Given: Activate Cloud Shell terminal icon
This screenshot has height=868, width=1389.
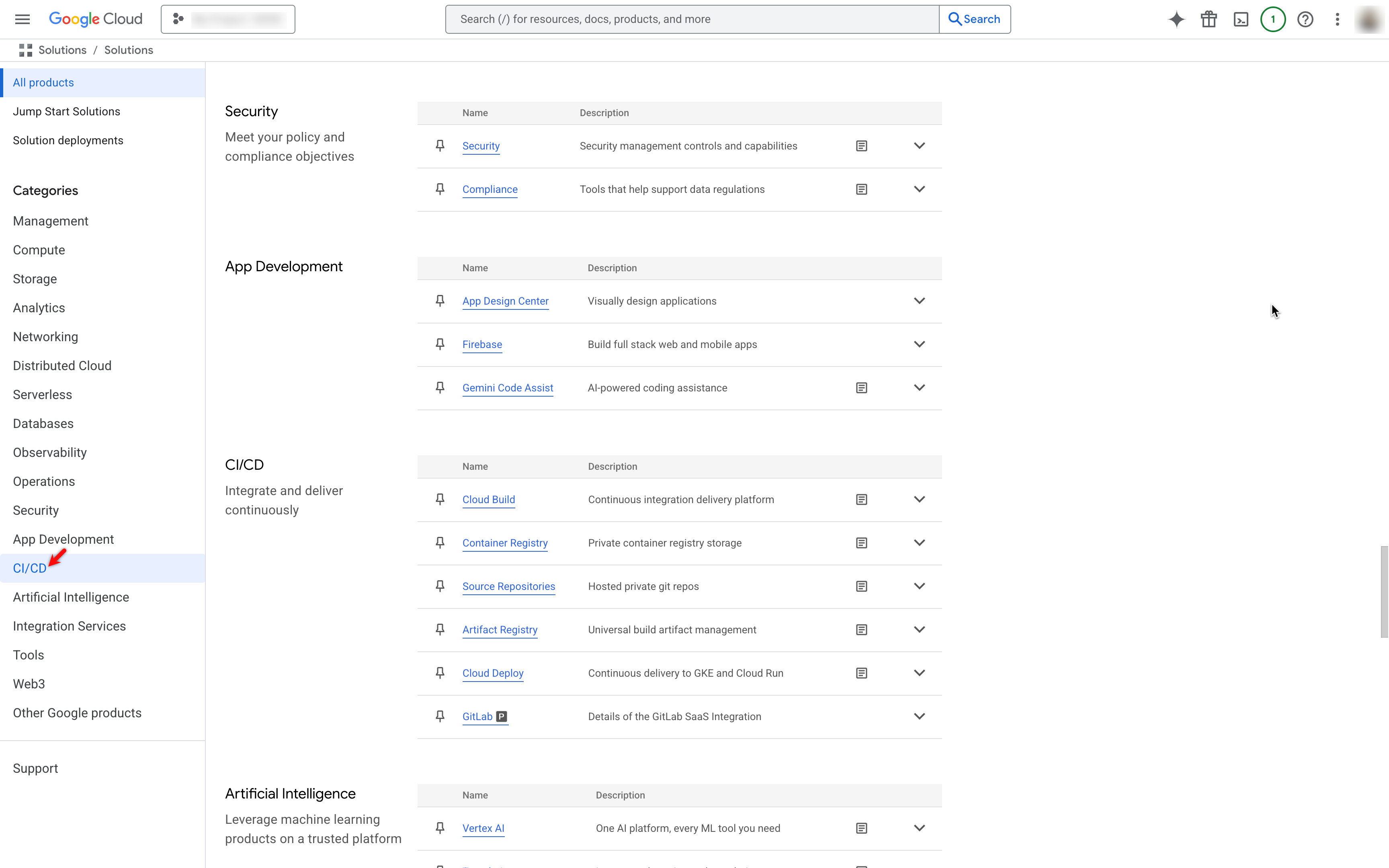Looking at the screenshot, I should click(x=1240, y=19).
